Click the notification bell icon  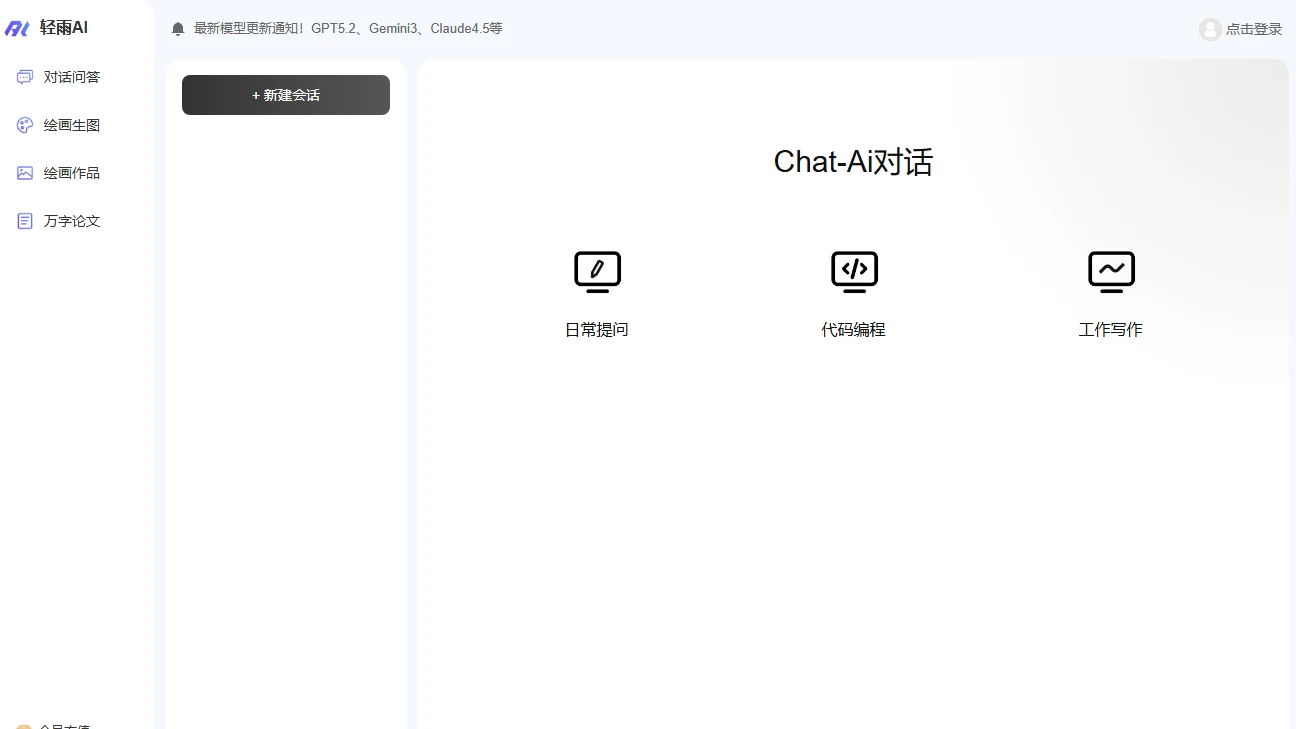178,29
